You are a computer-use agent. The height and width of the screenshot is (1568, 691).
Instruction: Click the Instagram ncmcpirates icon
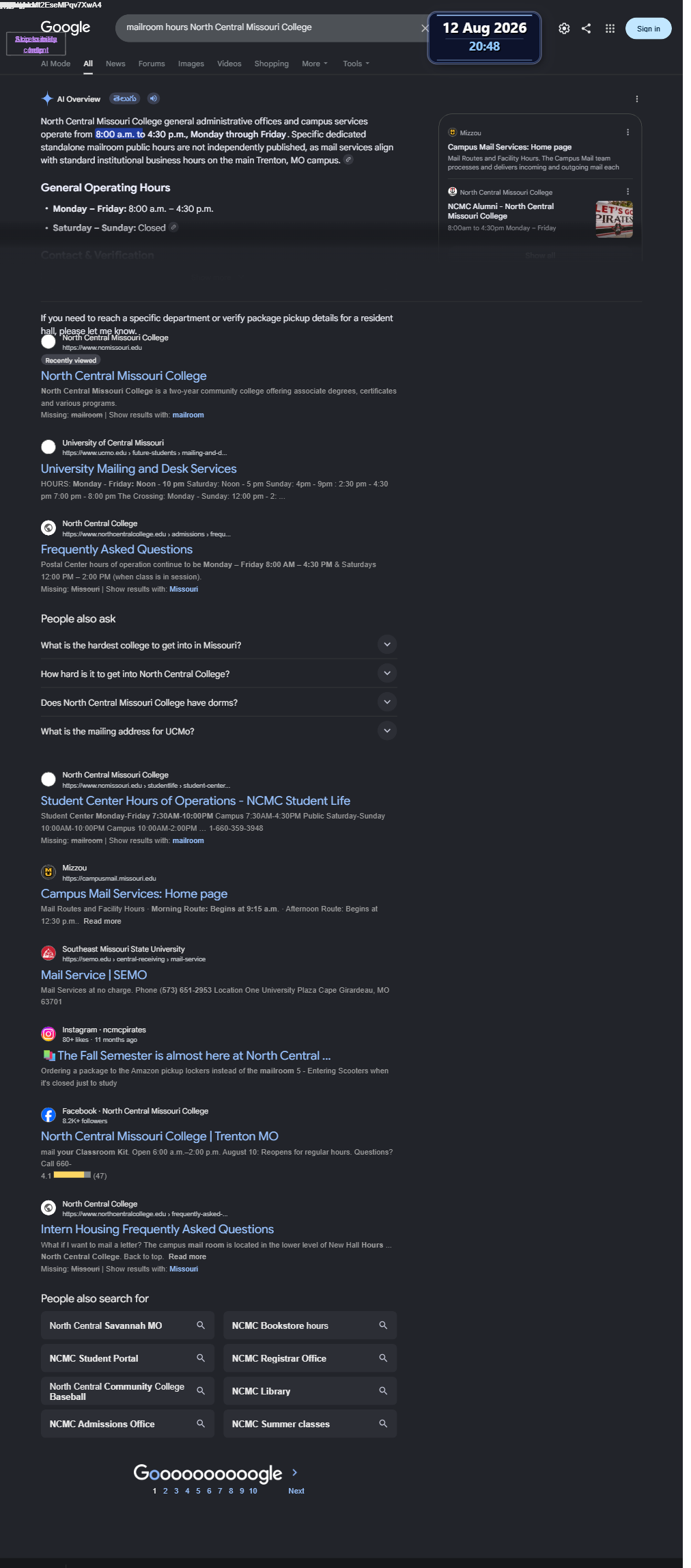coord(48,1034)
